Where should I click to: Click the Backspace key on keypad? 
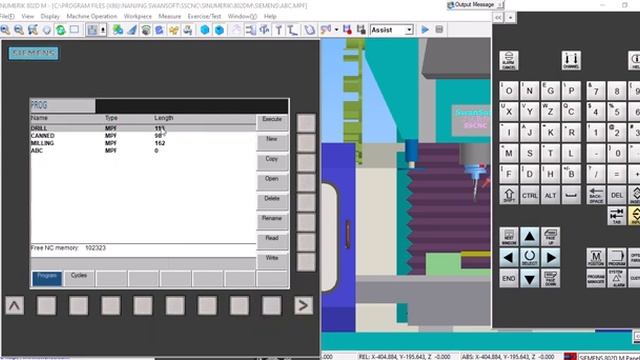[596, 195]
